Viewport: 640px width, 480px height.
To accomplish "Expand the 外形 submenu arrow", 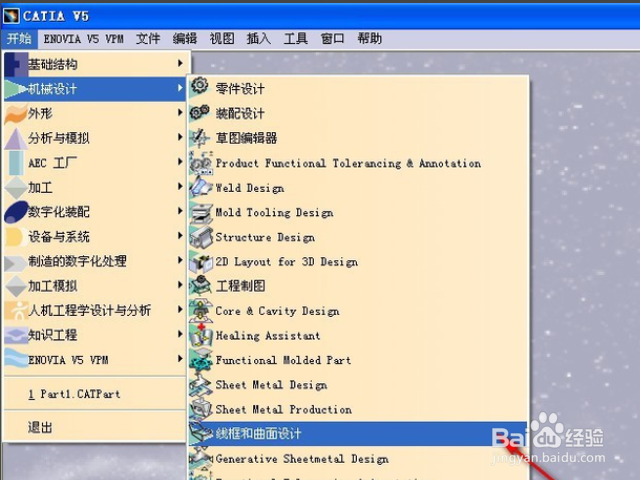I will point(180,112).
